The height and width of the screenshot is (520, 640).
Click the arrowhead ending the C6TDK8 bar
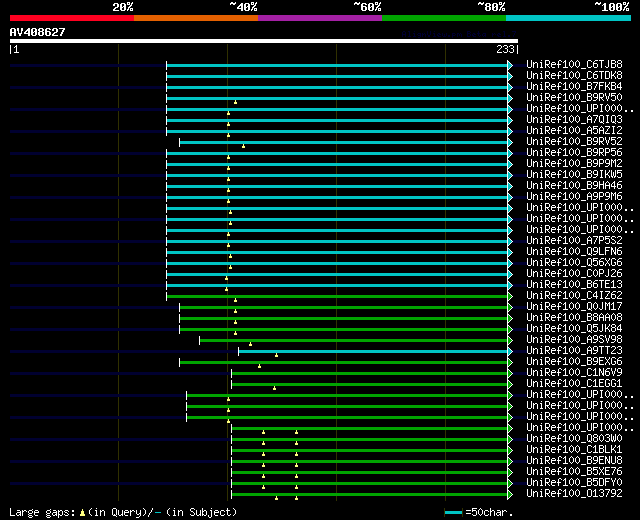pyautogui.click(x=510, y=76)
